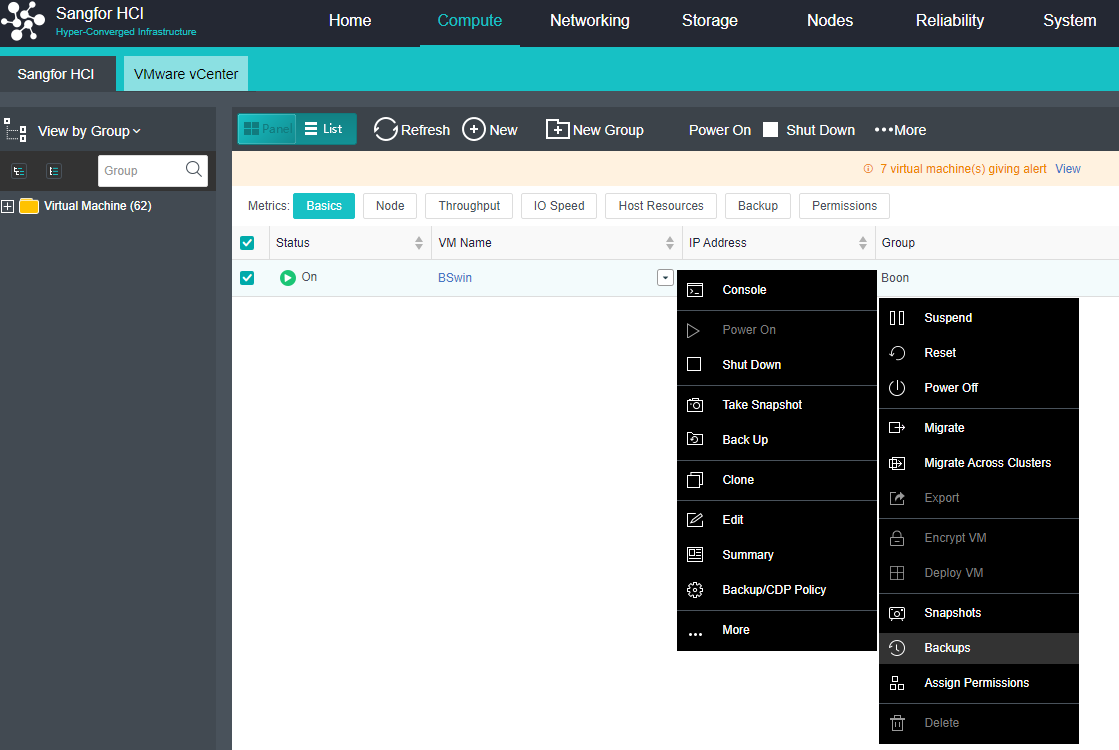Open the View by Group dropdown

click(x=89, y=131)
